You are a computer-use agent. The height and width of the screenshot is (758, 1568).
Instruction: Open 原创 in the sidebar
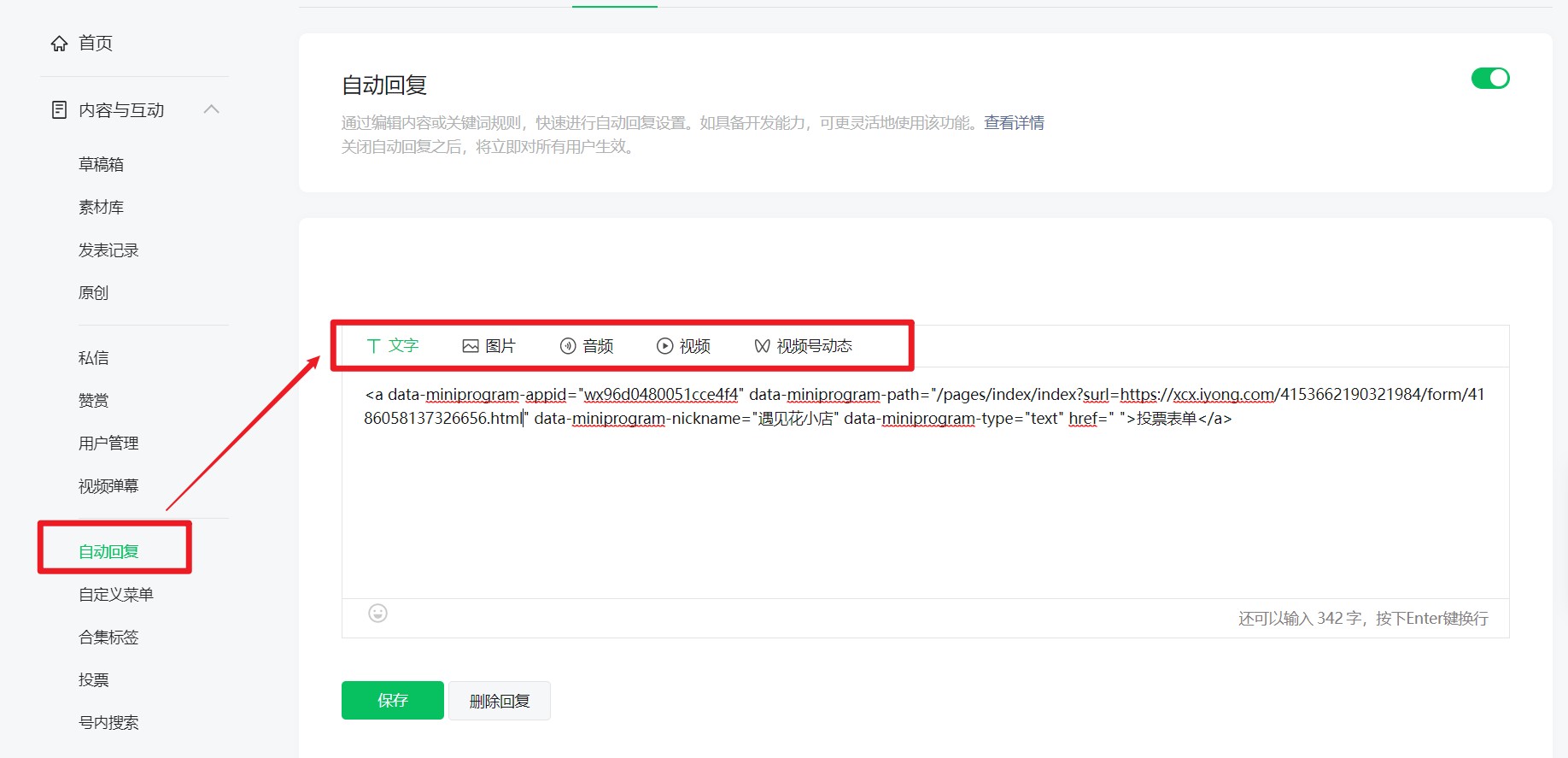93,292
